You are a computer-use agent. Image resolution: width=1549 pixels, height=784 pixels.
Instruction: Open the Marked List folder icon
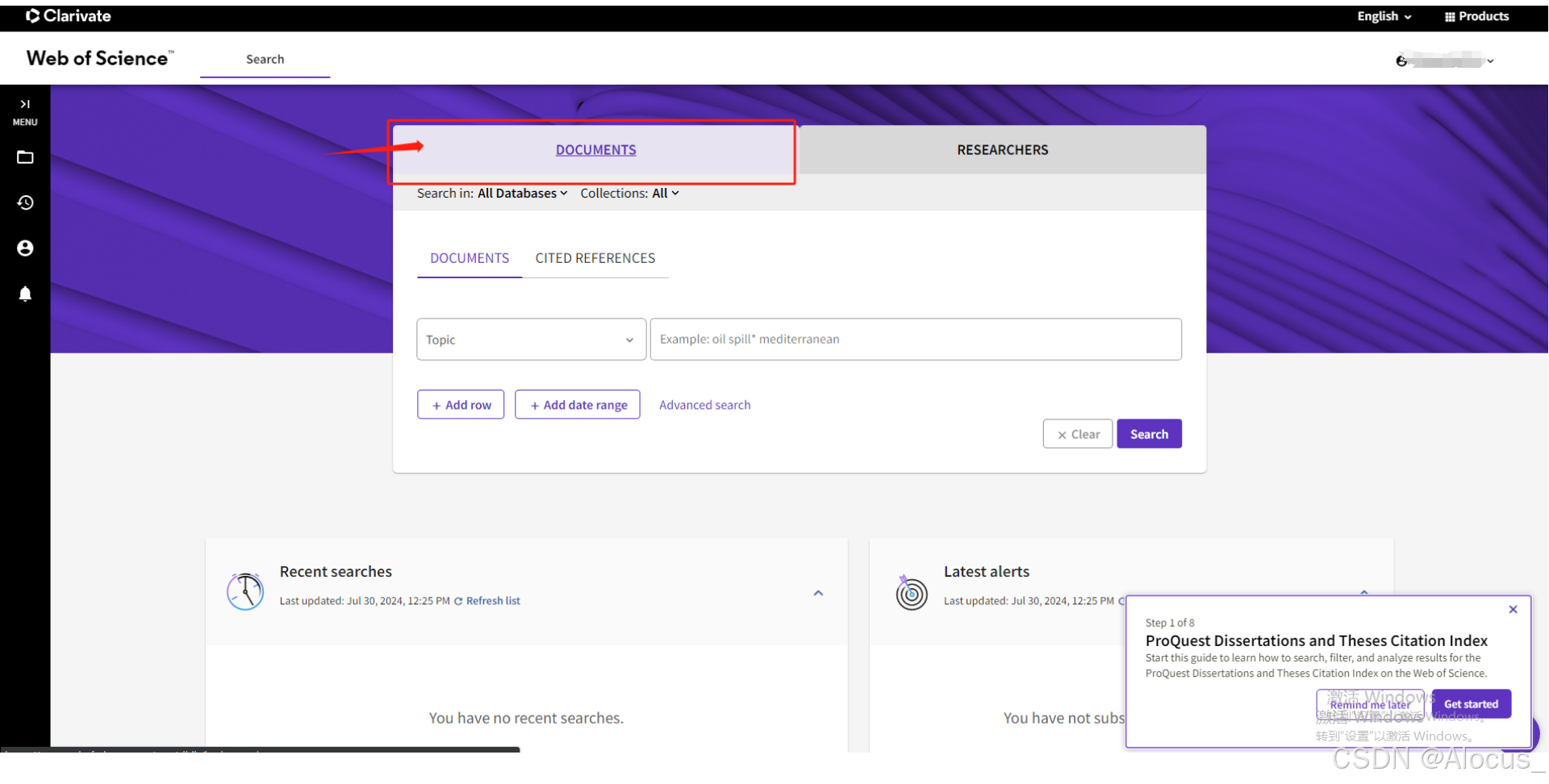click(x=25, y=157)
